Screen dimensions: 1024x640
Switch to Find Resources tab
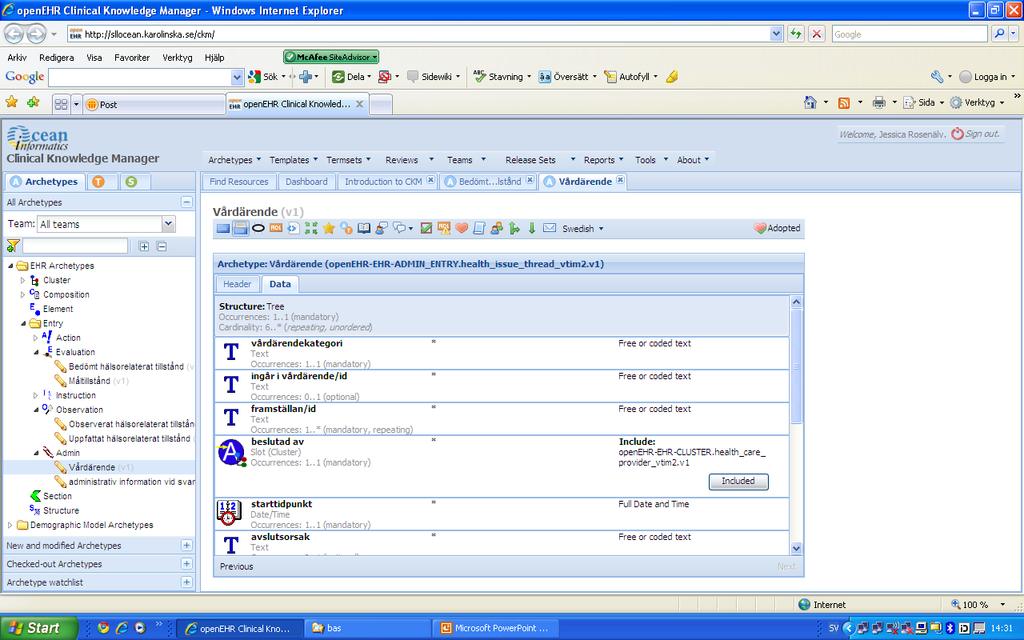pos(238,182)
